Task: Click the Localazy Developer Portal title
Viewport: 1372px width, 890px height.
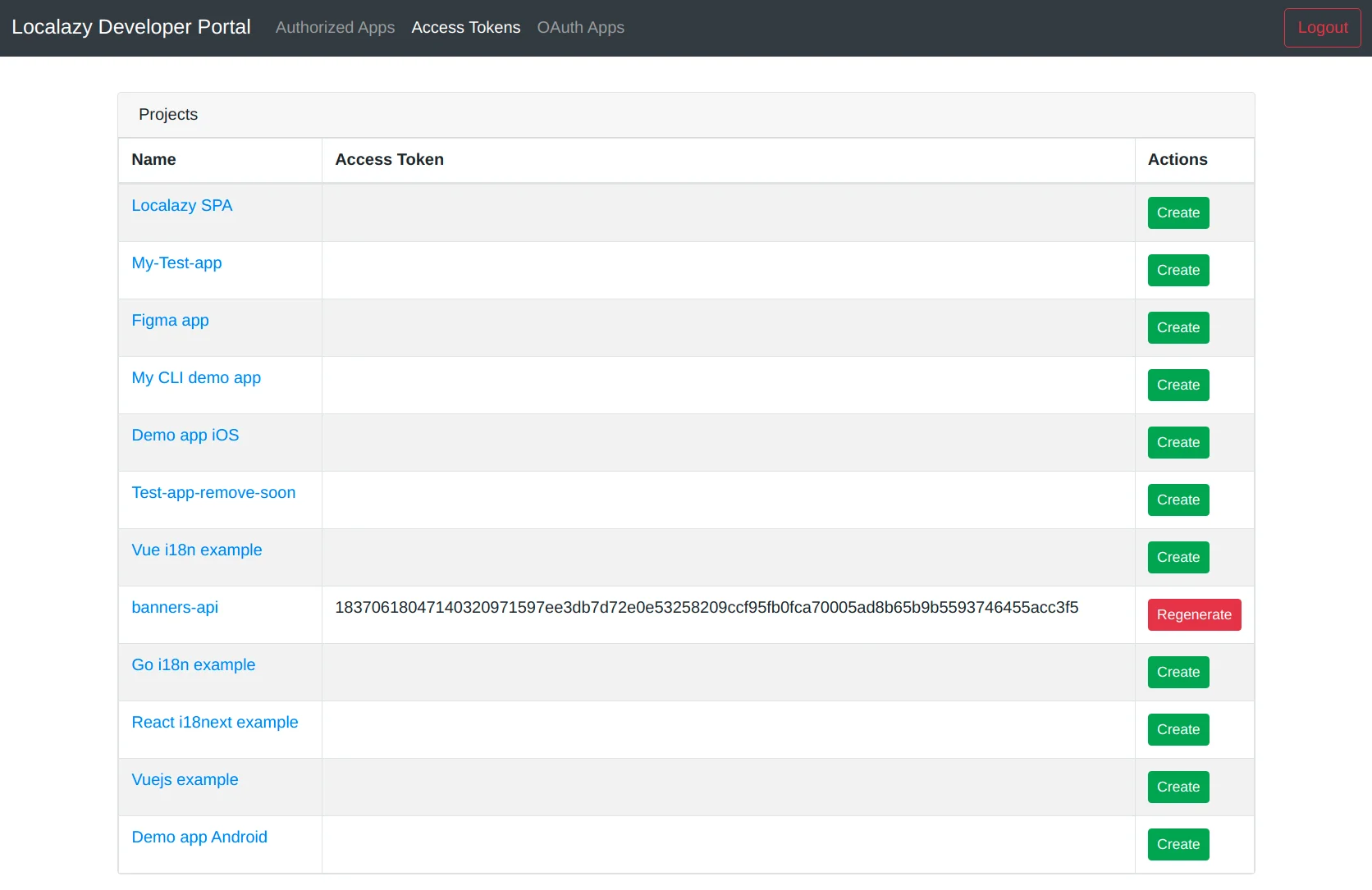Action: (131, 27)
